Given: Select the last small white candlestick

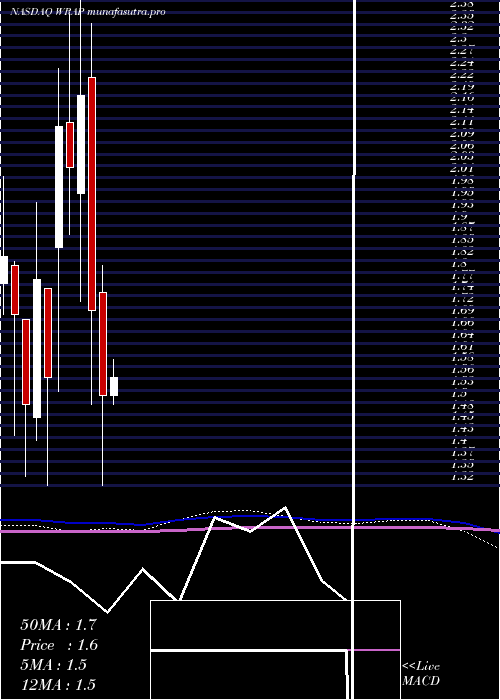Looking at the screenshot, I should 114,386.
